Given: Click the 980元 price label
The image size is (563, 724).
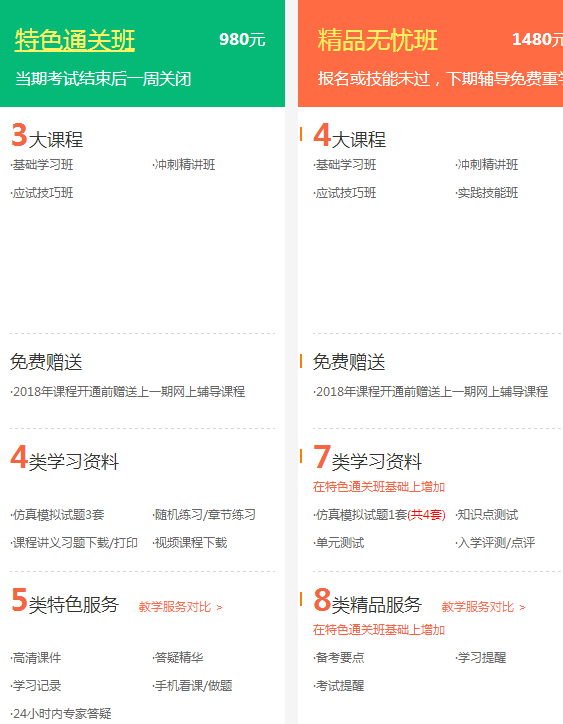Looking at the screenshot, I should pyautogui.click(x=242, y=40).
